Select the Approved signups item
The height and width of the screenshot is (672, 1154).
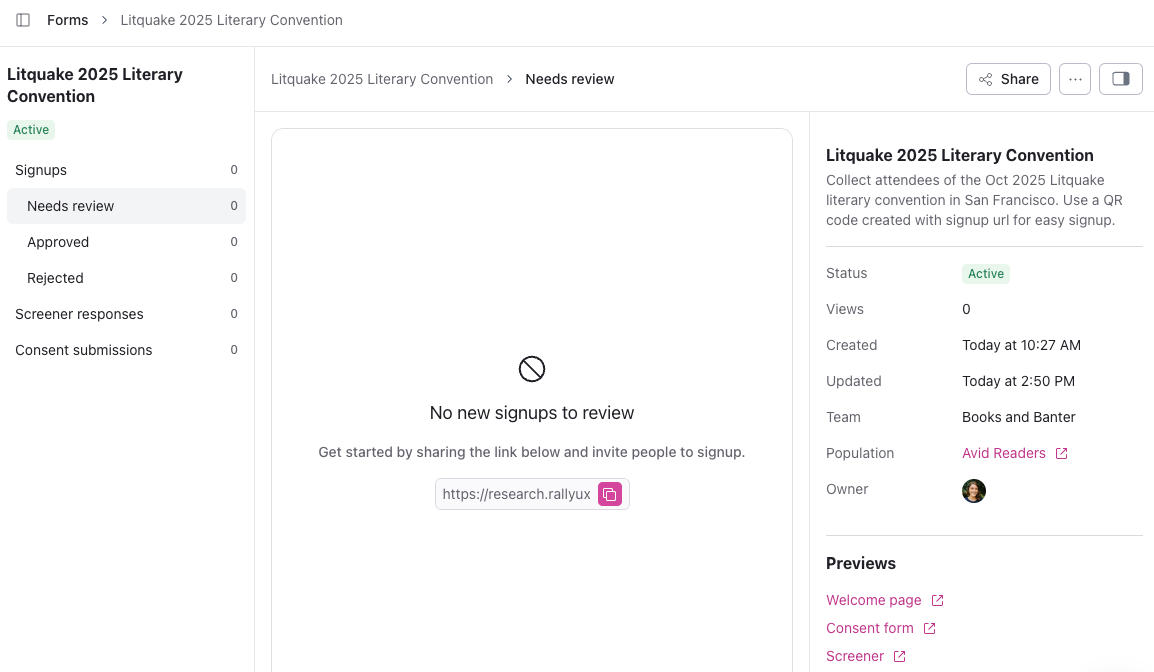tap(58, 242)
